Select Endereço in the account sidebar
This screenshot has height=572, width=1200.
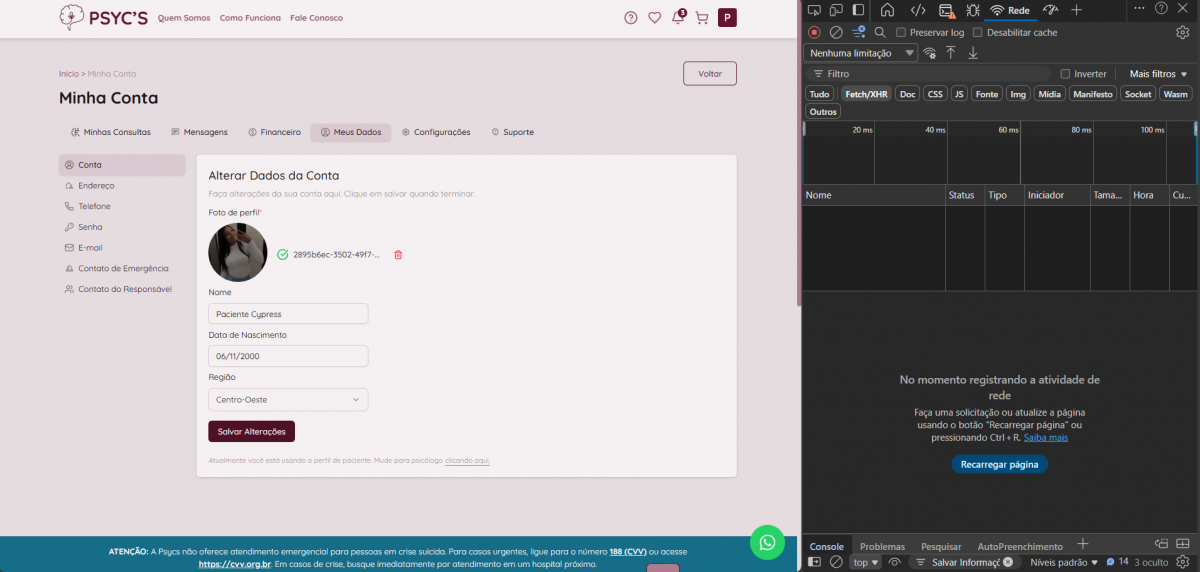pos(96,186)
